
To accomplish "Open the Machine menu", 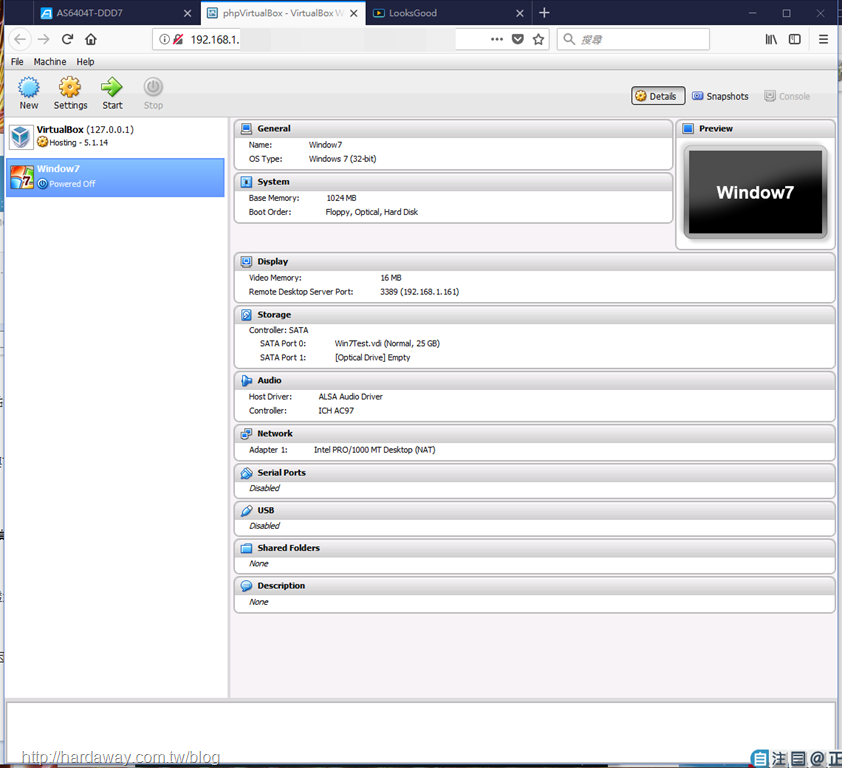I will [50, 62].
